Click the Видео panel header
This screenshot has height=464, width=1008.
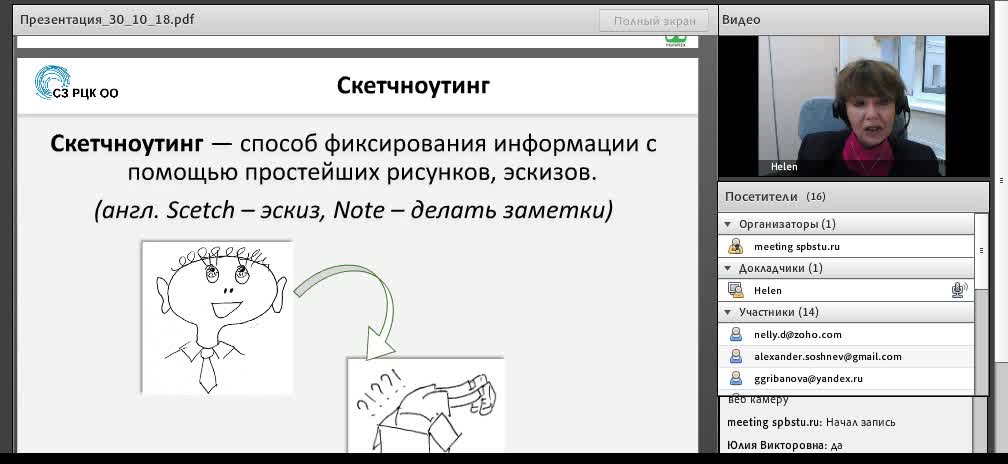point(853,20)
